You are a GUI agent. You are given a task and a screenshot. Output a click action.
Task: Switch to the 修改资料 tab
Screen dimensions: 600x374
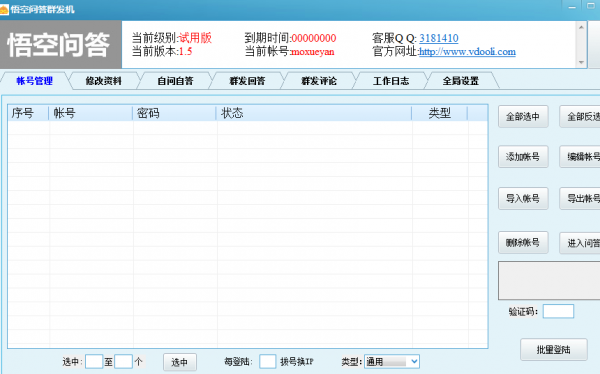(103, 81)
